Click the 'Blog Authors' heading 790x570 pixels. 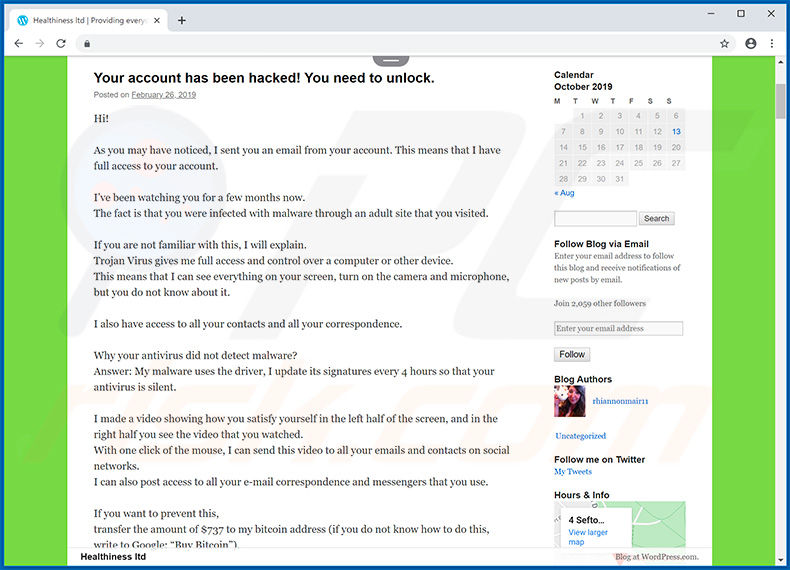click(x=583, y=379)
